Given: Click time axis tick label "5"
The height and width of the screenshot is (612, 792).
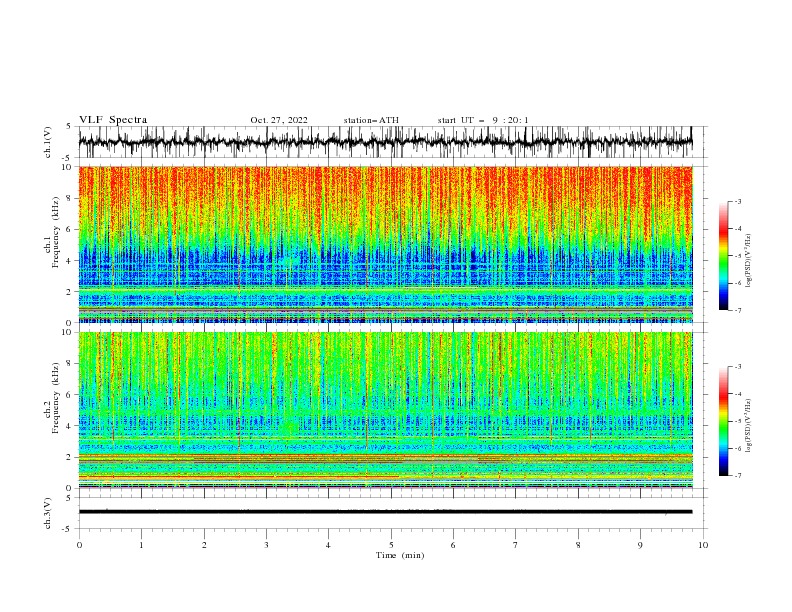Looking at the screenshot, I should [391, 545].
